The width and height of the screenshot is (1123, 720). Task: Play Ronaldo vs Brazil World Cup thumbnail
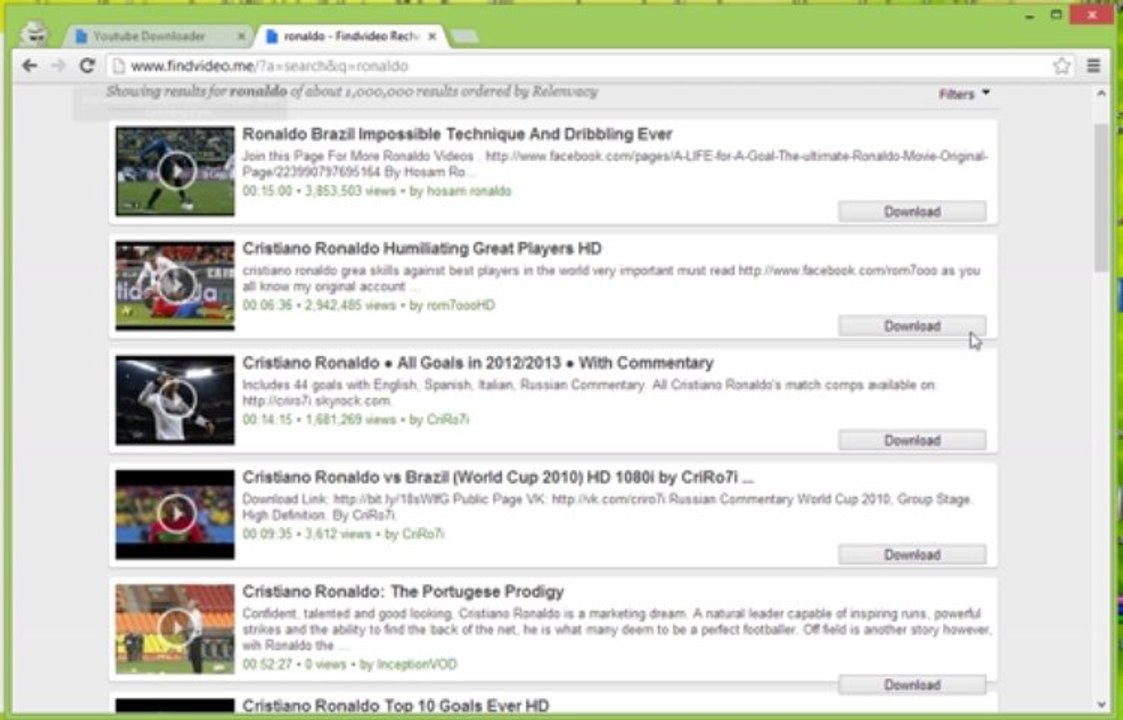pyautogui.click(x=175, y=514)
